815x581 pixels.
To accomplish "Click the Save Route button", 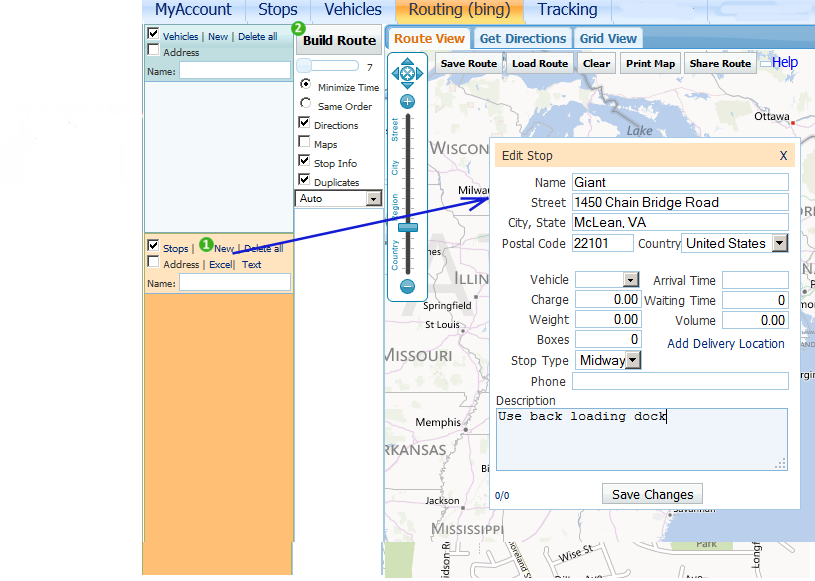I will 468,62.
